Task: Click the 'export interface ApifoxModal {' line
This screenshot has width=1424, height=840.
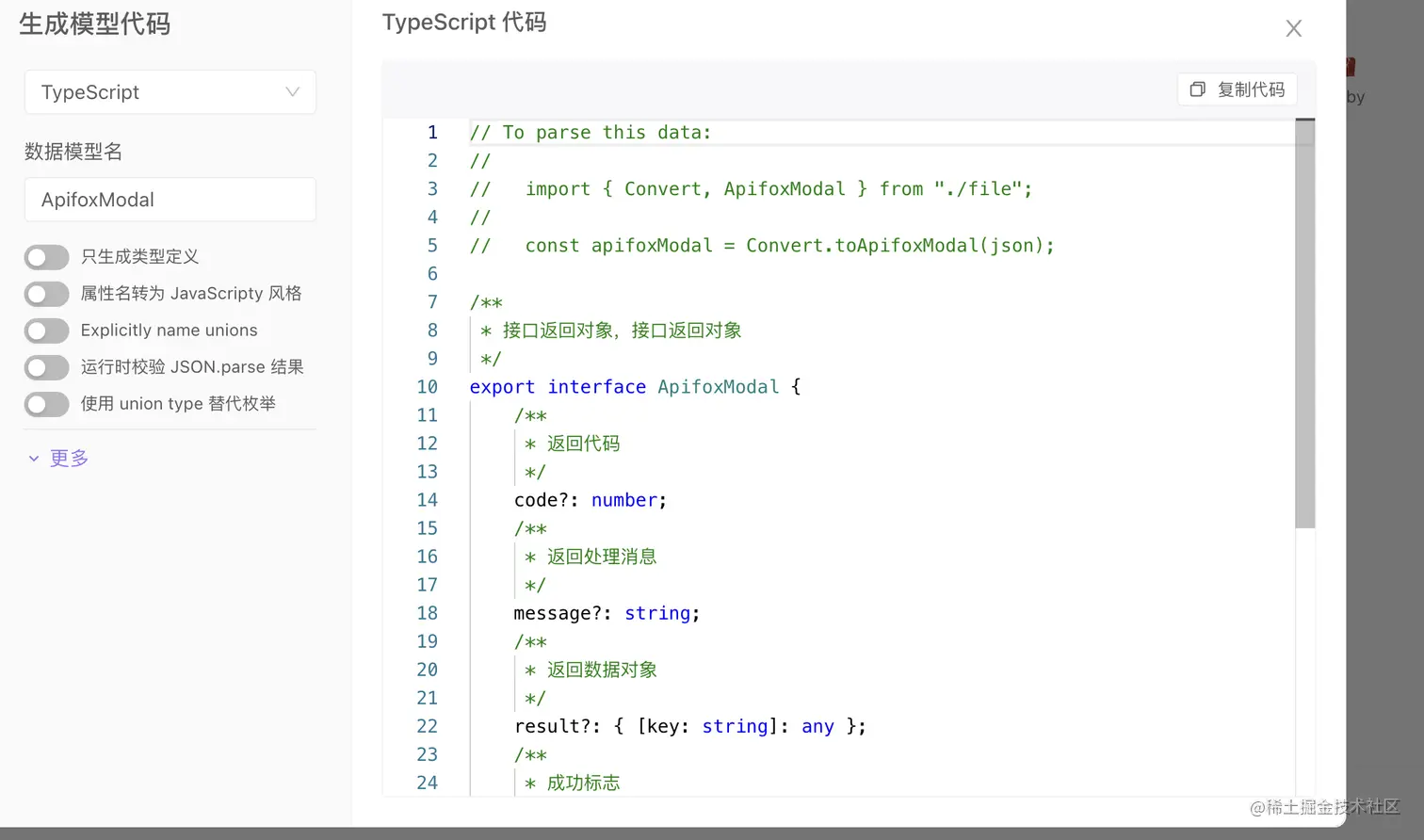Action: coord(635,387)
